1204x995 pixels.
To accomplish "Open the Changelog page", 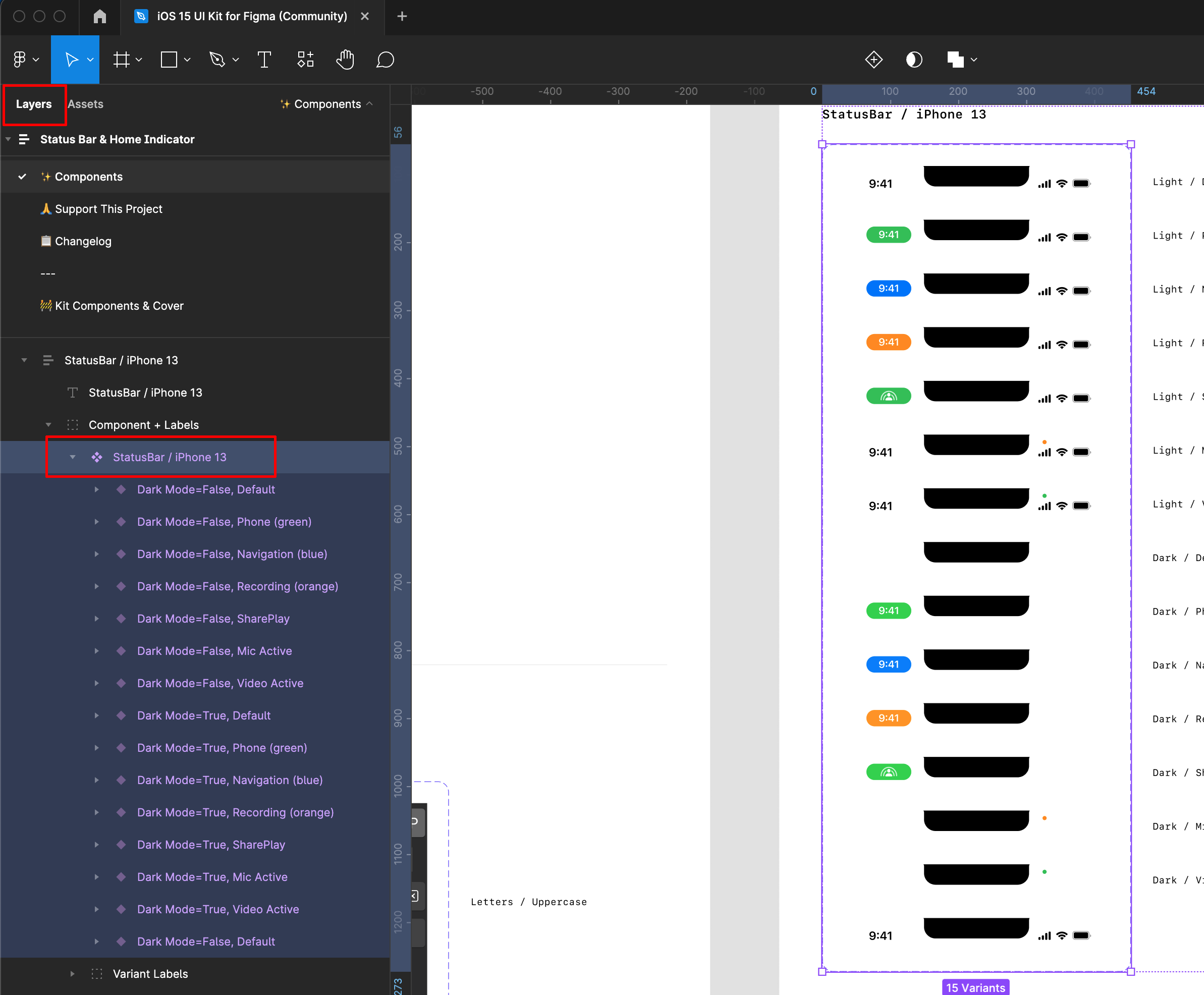I will 83,241.
